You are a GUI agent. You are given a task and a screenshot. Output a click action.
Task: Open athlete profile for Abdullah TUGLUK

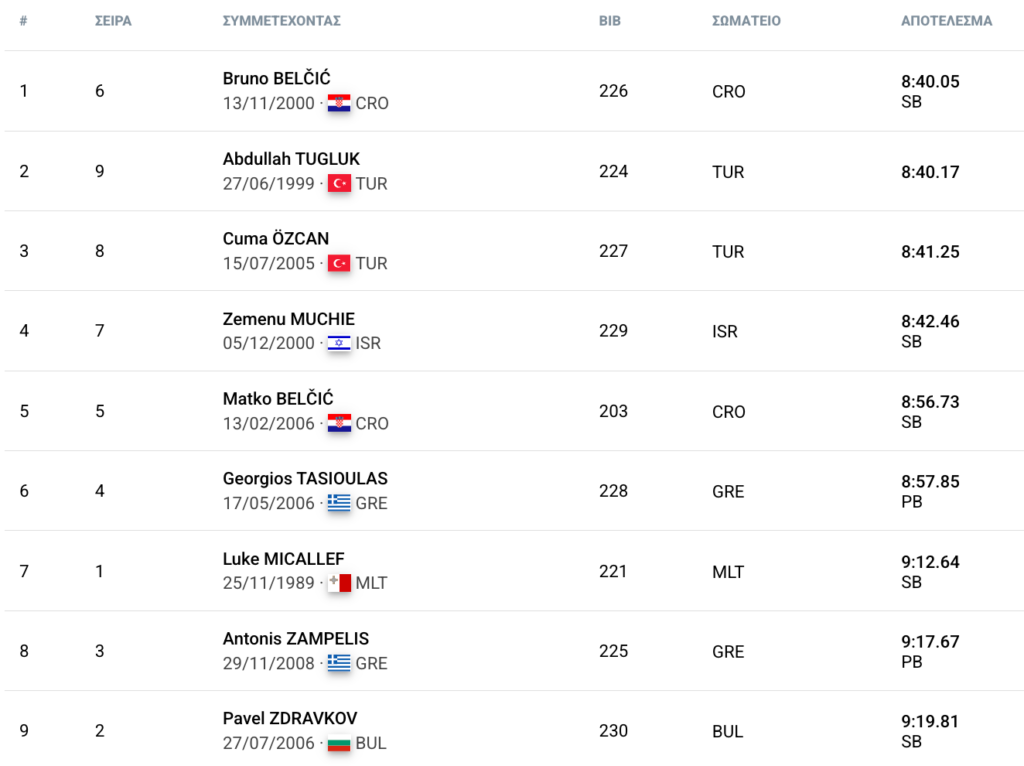point(291,159)
